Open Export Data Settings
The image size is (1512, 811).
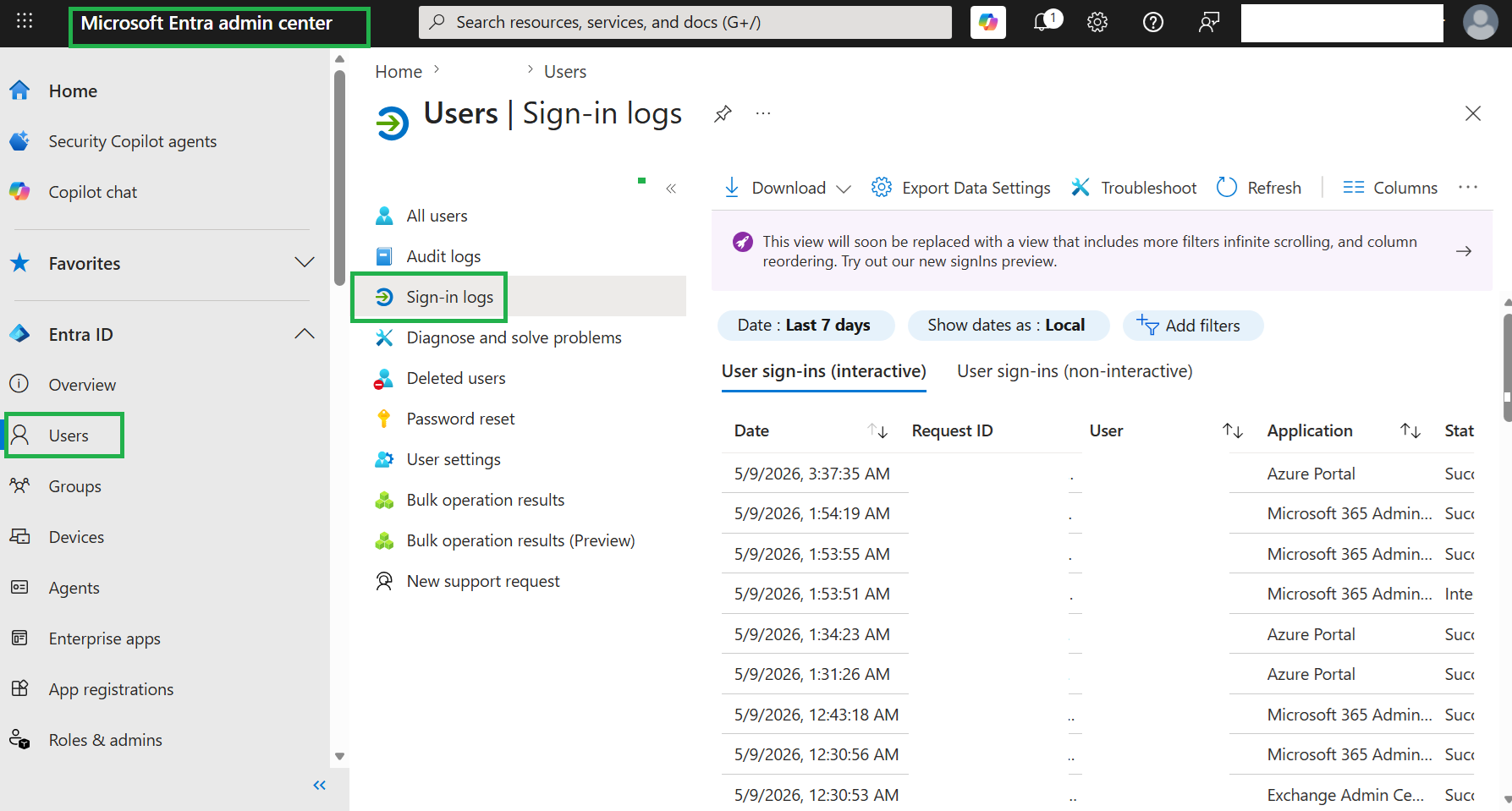(961, 188)
